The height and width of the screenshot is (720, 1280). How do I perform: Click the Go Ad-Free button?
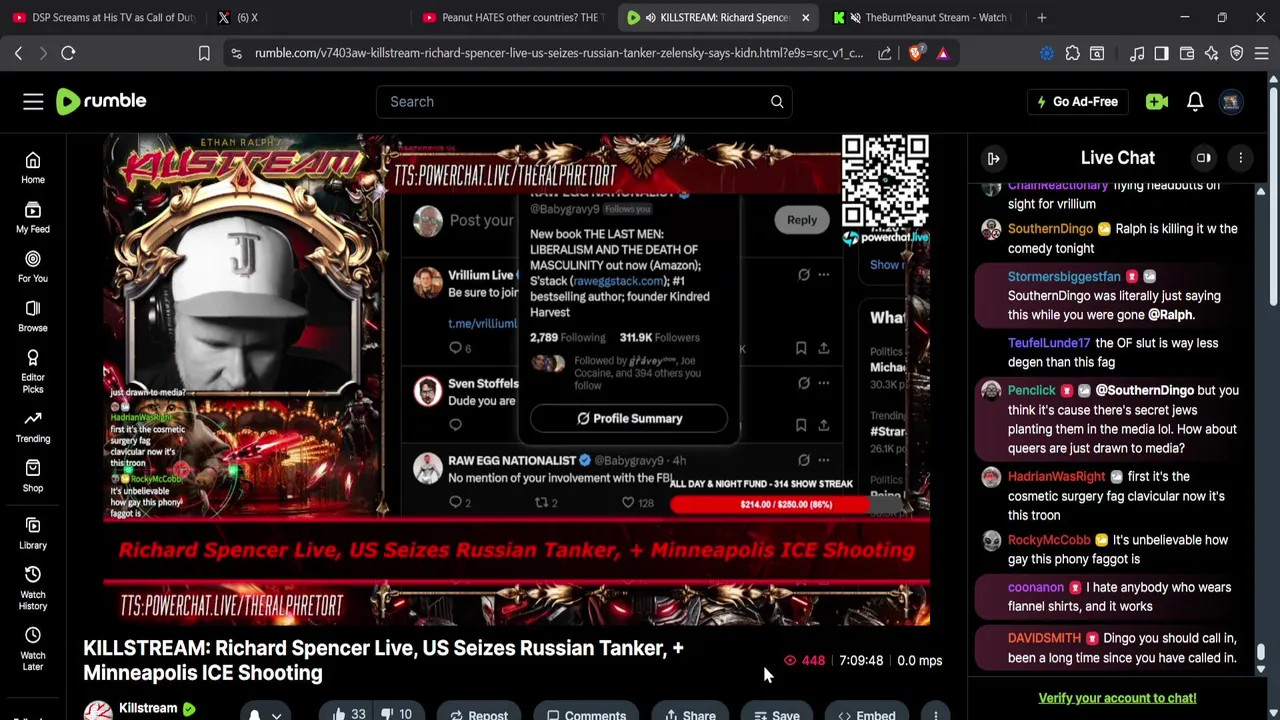[x=1078, y=101]
